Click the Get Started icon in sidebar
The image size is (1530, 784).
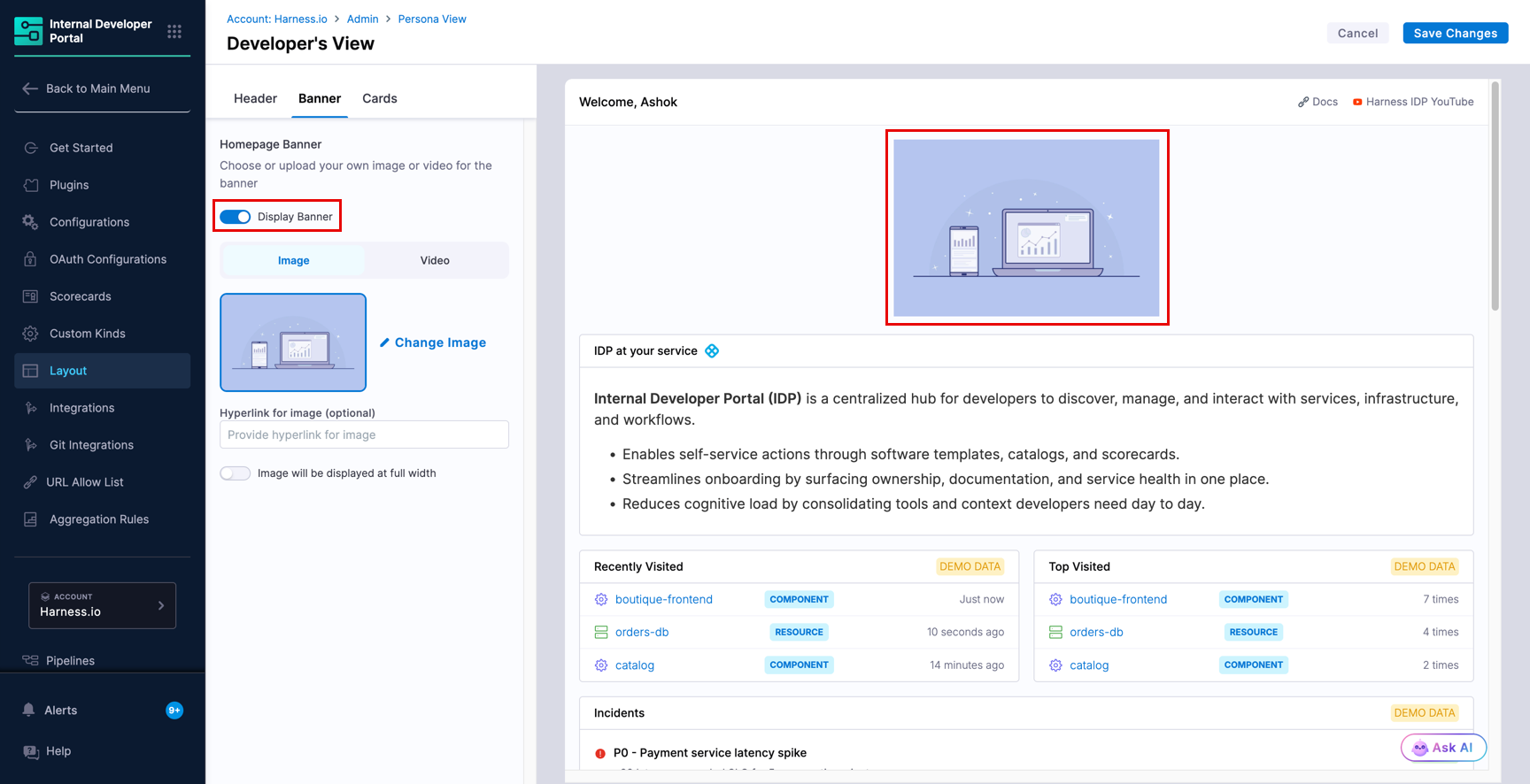pyautogui.click(x=31, y=148)
